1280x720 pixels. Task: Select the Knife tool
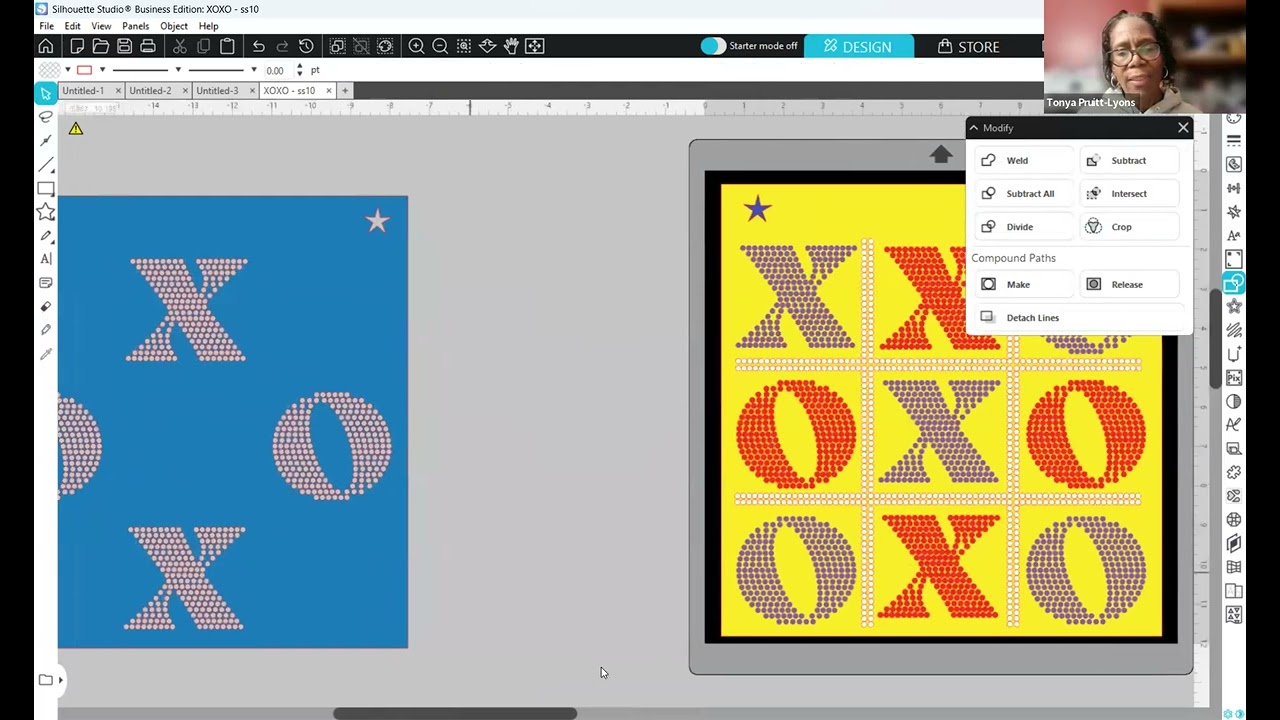point(45,330)
